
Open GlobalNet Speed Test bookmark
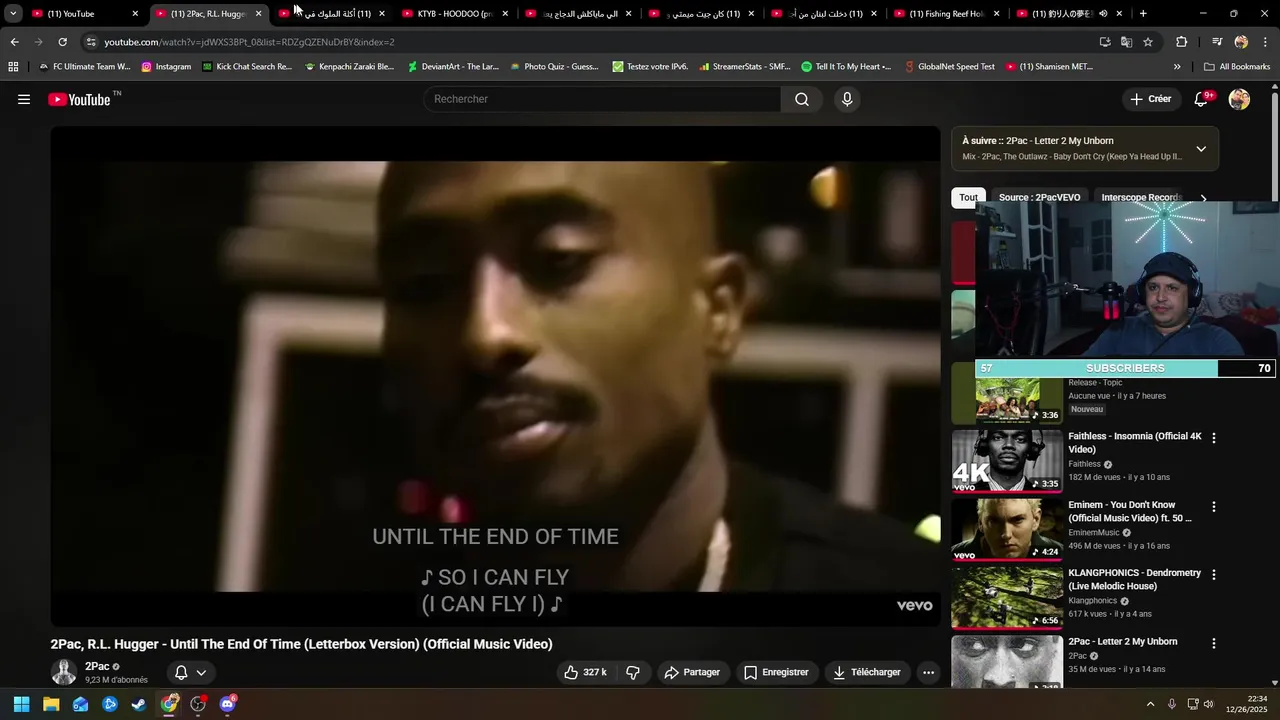click(949, 67)
